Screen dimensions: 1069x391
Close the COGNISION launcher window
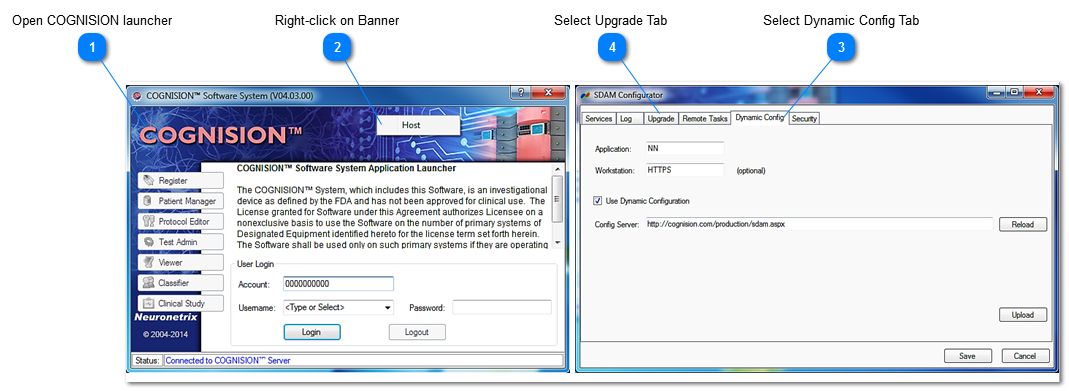[x=548, y=92]
